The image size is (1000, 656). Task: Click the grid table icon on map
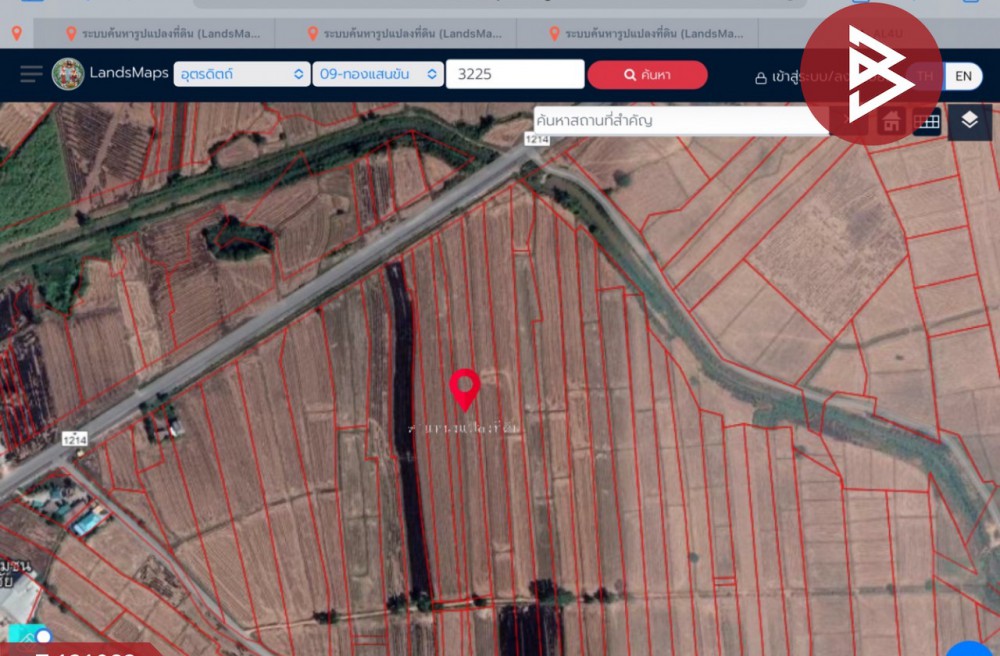coord(927,122)
